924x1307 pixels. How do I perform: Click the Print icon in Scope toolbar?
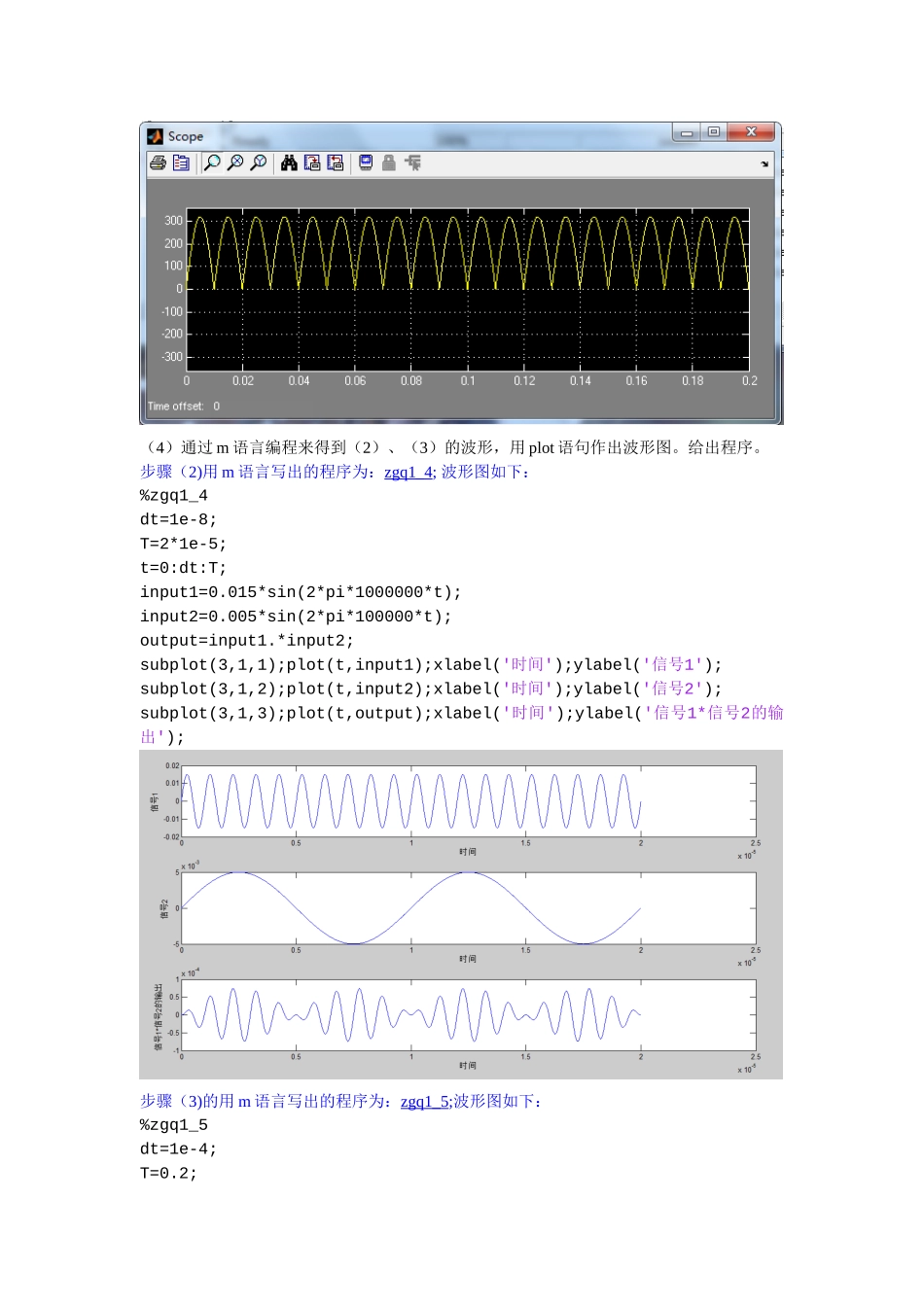coord(158,163)
